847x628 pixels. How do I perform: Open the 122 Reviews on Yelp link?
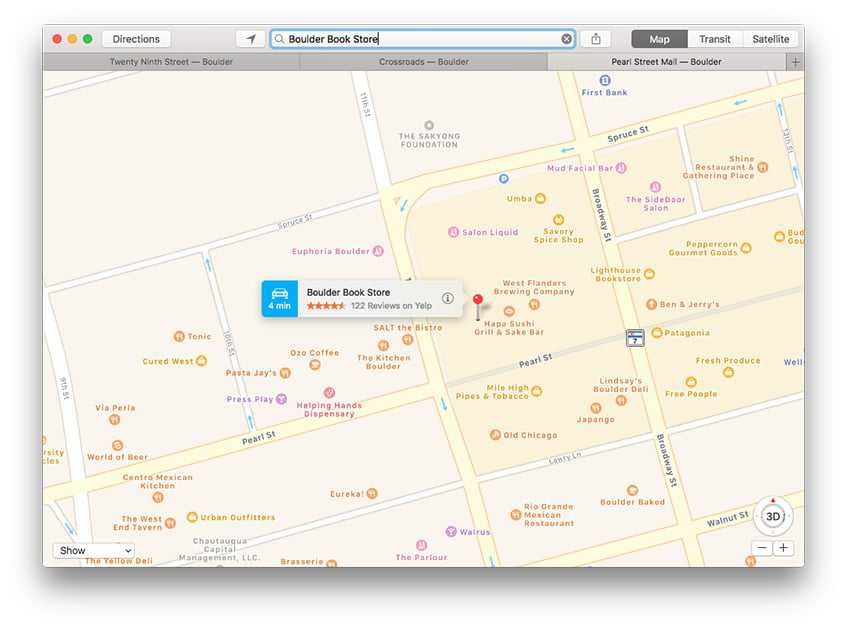pyautogui.click(x=382, y=306)
